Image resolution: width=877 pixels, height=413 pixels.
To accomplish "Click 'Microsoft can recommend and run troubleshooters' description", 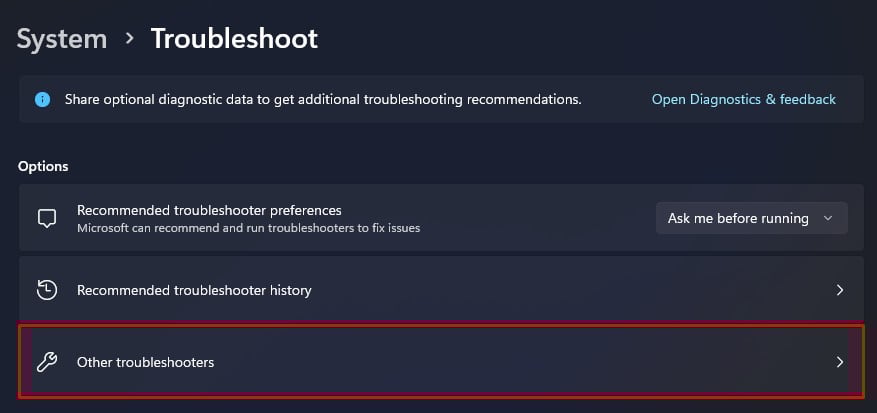I will (x=248, y=228).
